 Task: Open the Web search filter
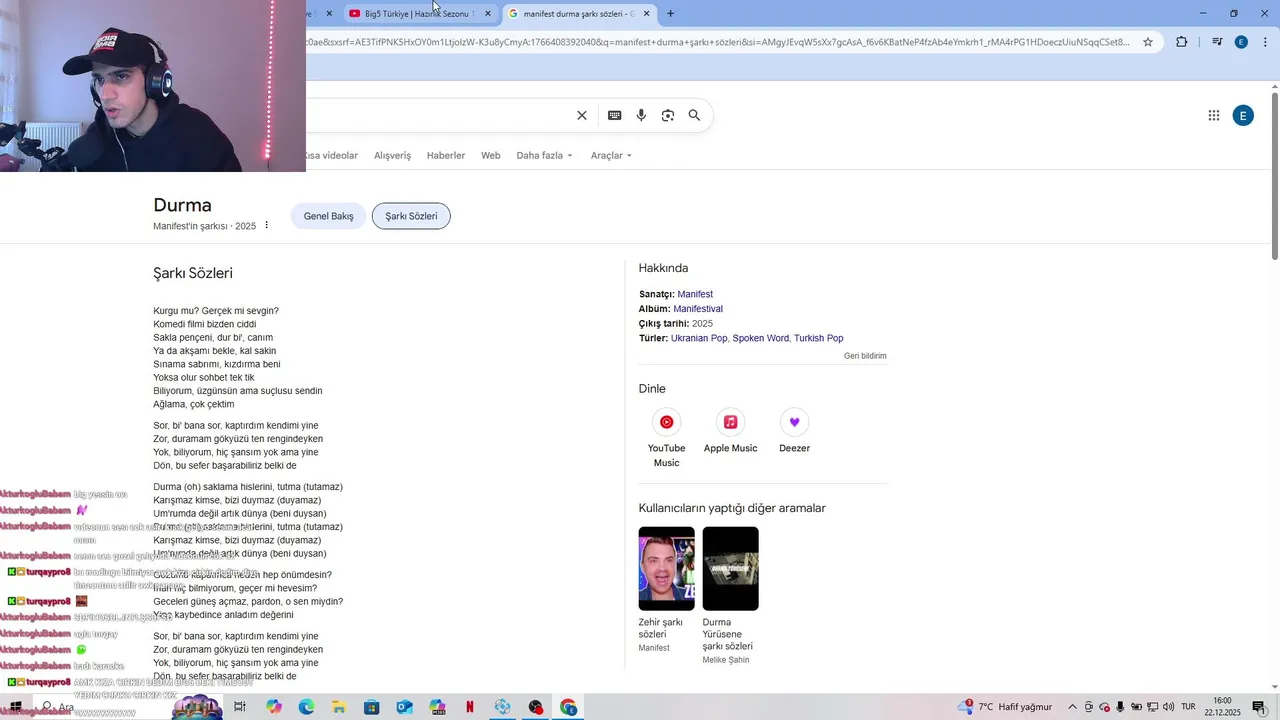[491, 155]
